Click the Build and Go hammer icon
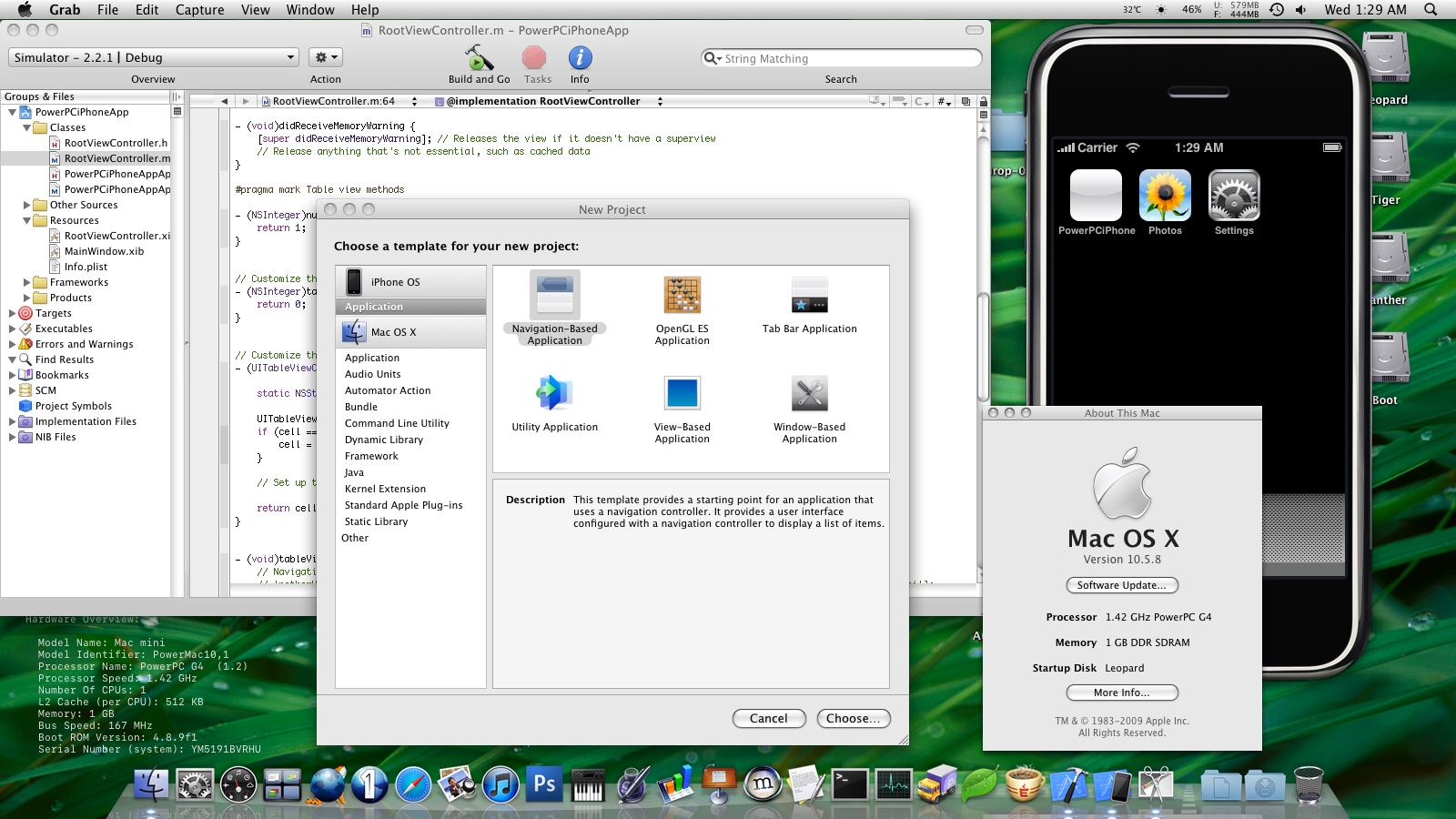Viewport: 1456px width, 819px height. (479, 58)
